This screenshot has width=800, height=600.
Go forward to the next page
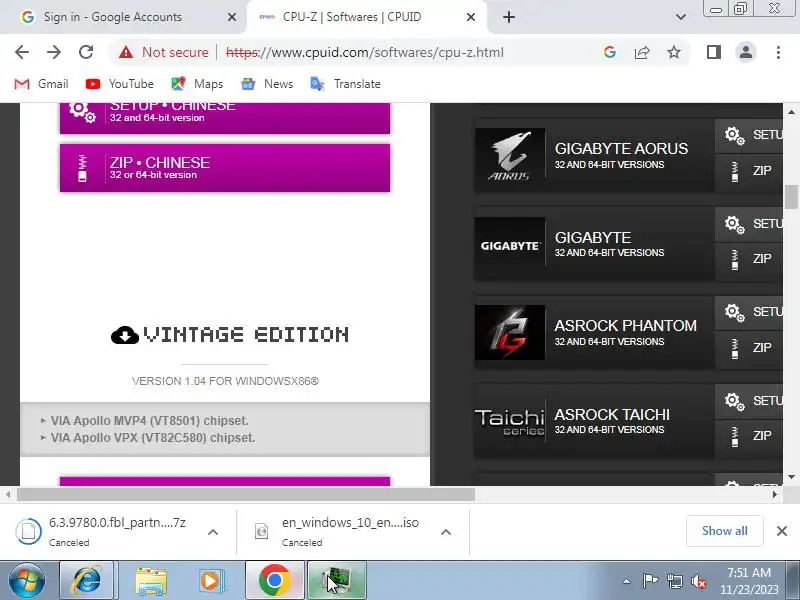pos(54,52)
